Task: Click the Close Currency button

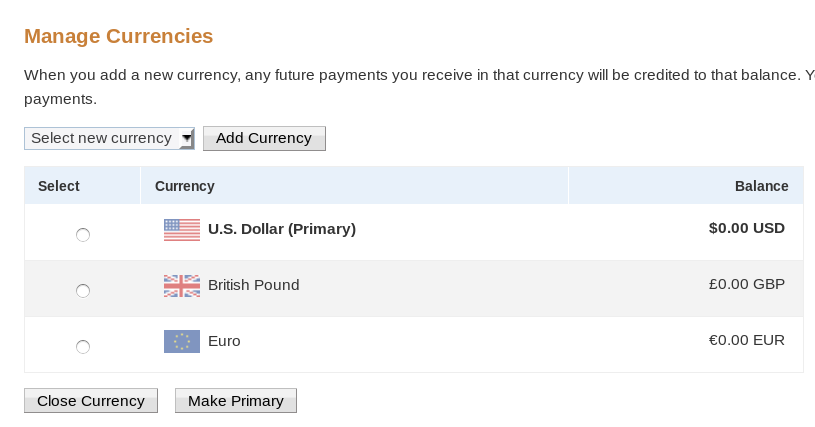Action: pyautogui.click(x=91, y=401)
